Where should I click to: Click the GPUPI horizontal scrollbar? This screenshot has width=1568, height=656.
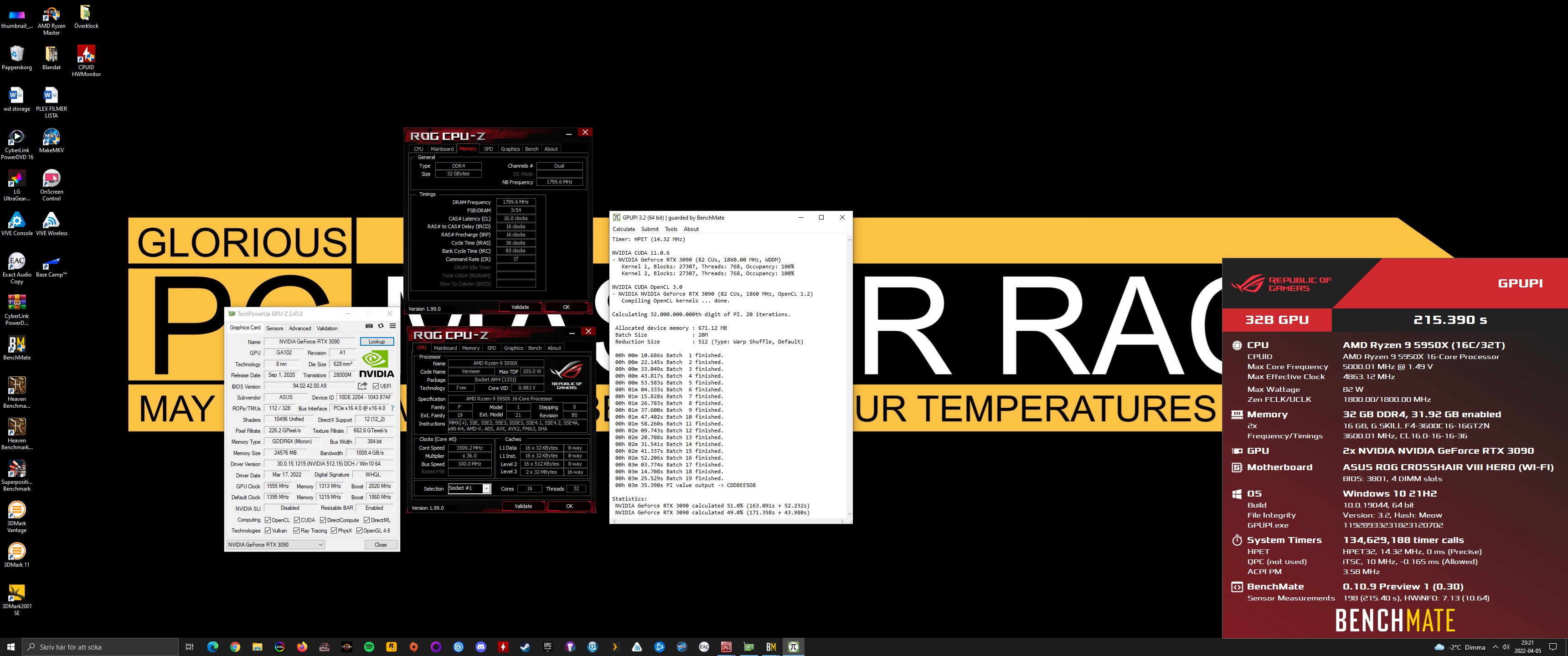(728, 521)
